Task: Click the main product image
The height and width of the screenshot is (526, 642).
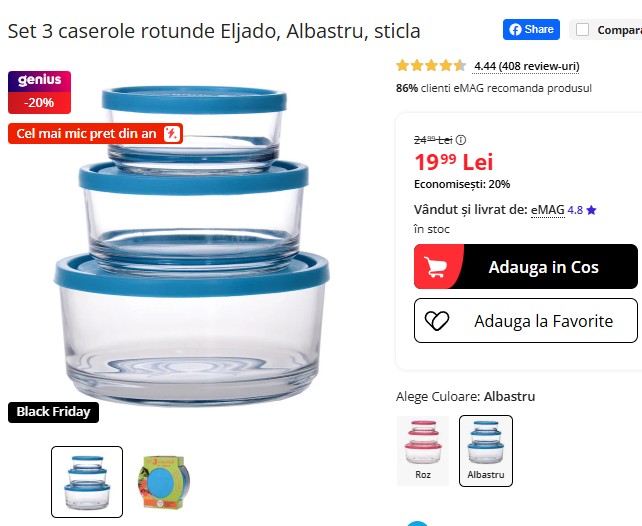Action: [x=192, y=246]
